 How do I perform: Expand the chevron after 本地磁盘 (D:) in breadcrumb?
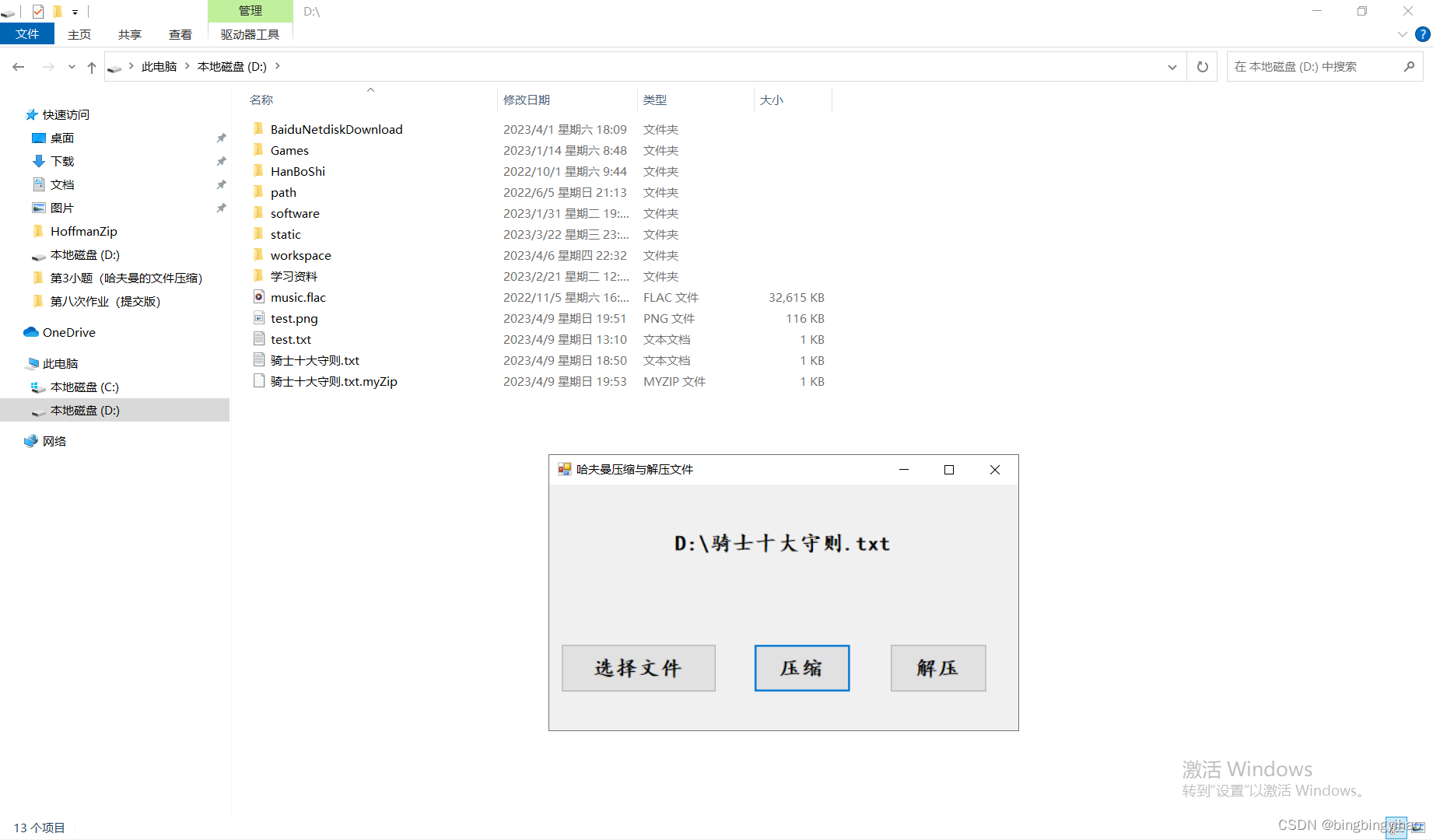pyautogui.click(x=278, y=67)
